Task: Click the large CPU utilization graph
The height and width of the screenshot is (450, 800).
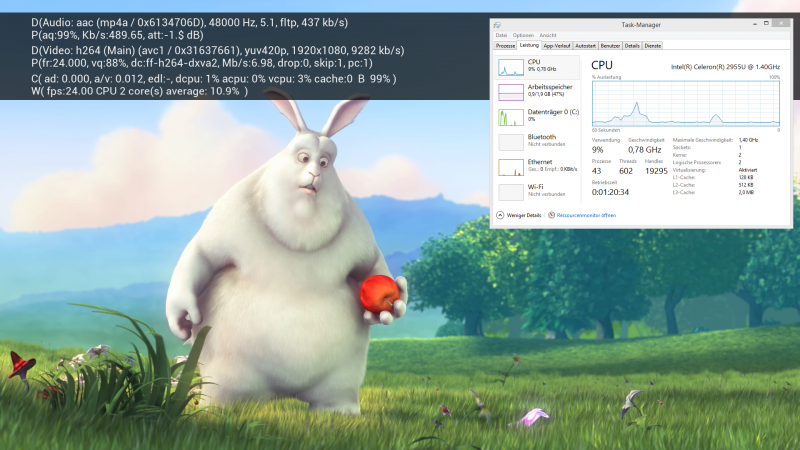Action: (x=686, y=103)
